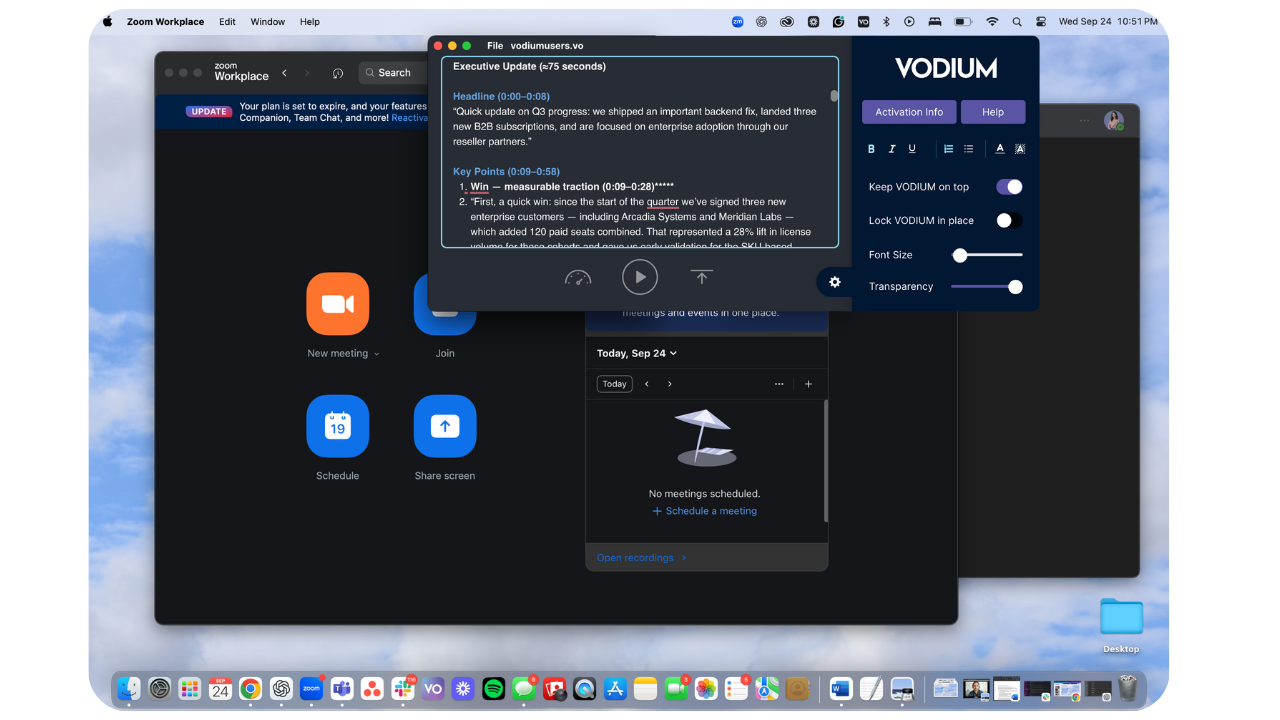Open recordings link in Zoom
Viewport: 1280px width, 720px height.
[x=642, y=558]
